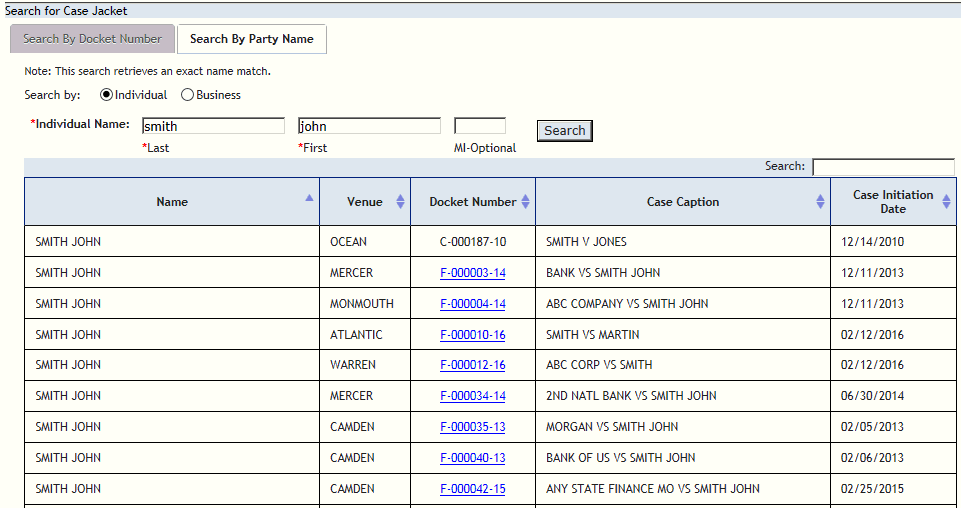Sort by Docket Number sort arrows

point(525,202)
